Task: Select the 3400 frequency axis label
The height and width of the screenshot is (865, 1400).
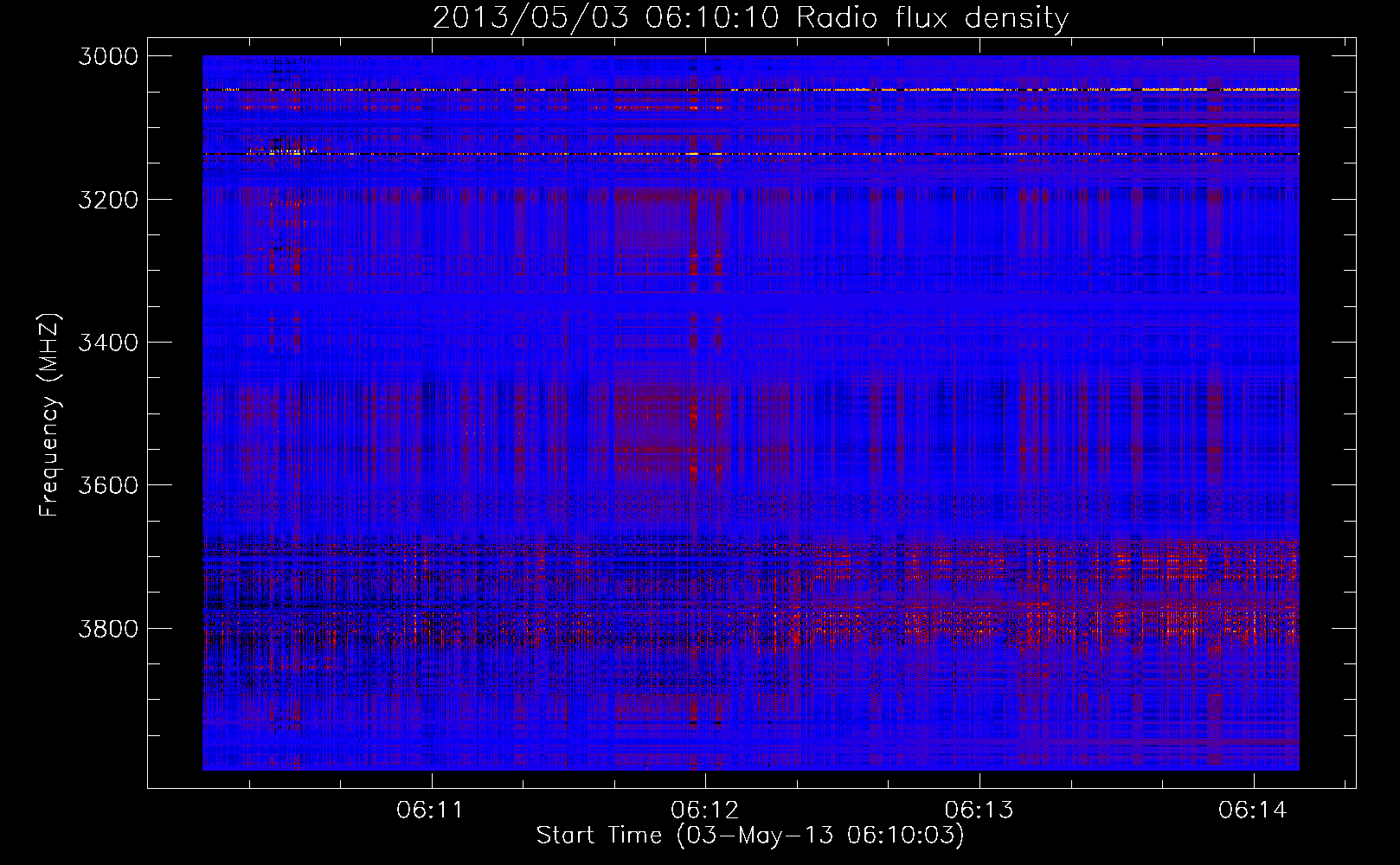Action: point(108,343)
